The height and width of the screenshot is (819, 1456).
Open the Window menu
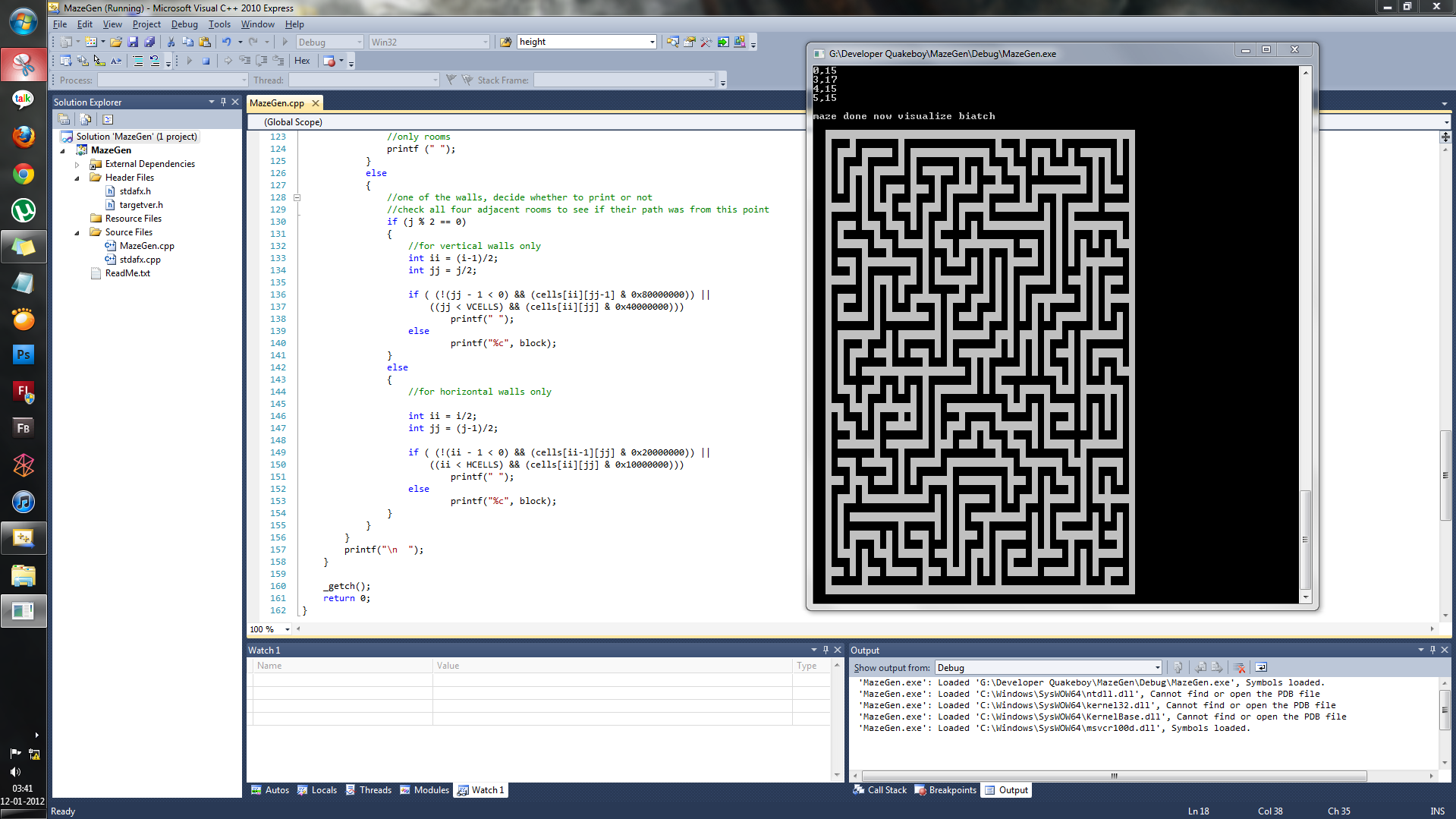(258, 24)
